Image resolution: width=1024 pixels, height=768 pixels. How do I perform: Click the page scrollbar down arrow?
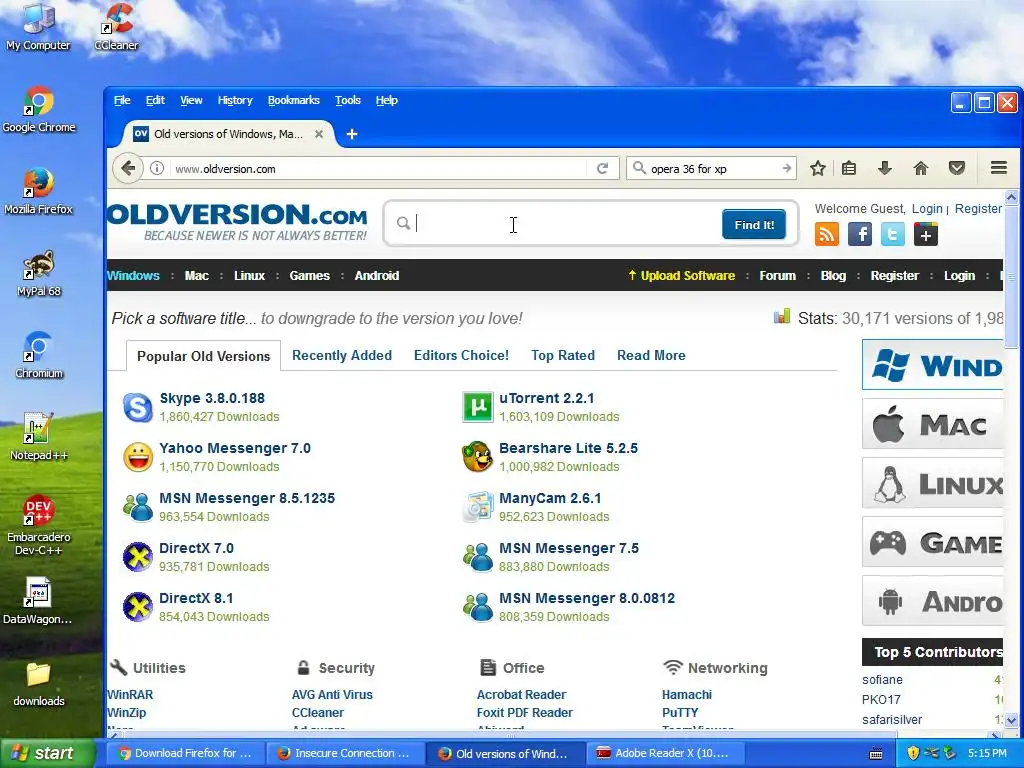point(1011,720)
